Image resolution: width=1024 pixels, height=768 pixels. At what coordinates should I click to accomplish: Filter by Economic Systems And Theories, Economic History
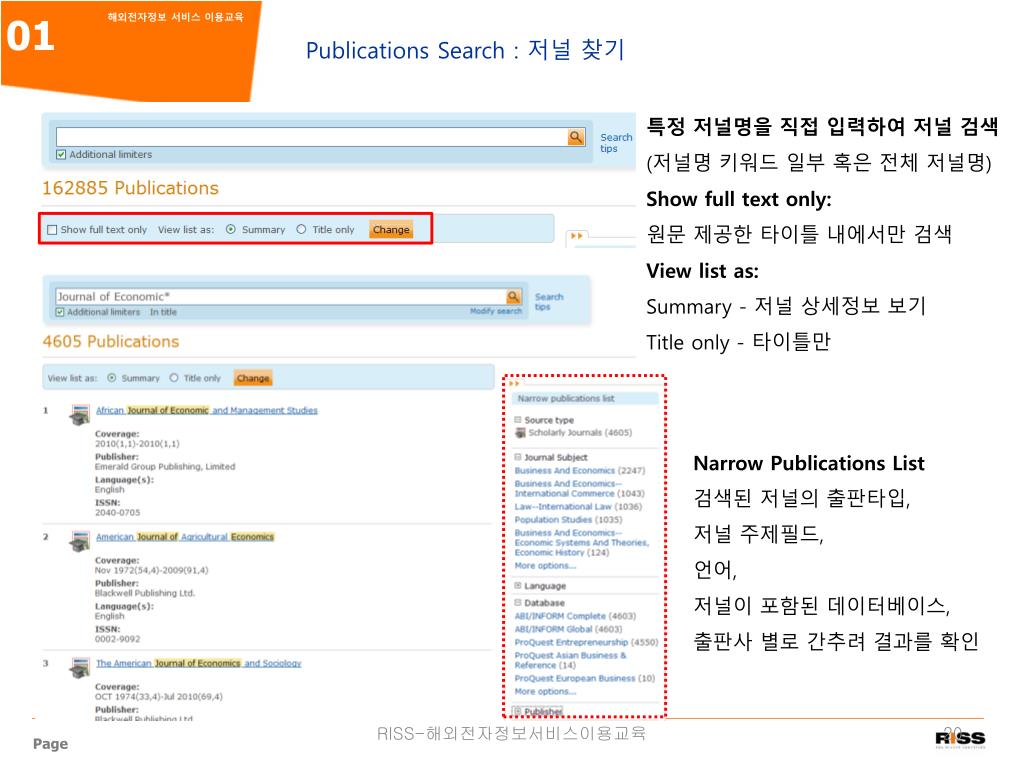pyautogui.click(x=581, y=543)
